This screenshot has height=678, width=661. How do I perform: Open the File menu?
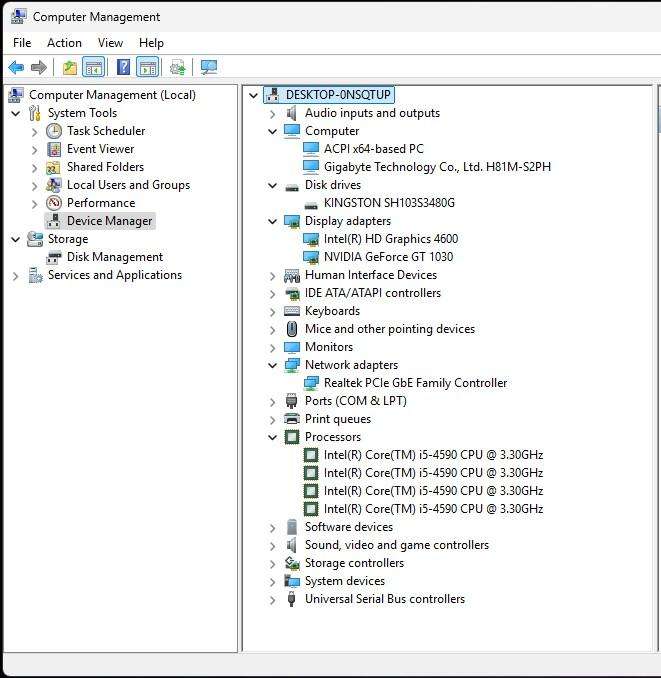point(22,43)
